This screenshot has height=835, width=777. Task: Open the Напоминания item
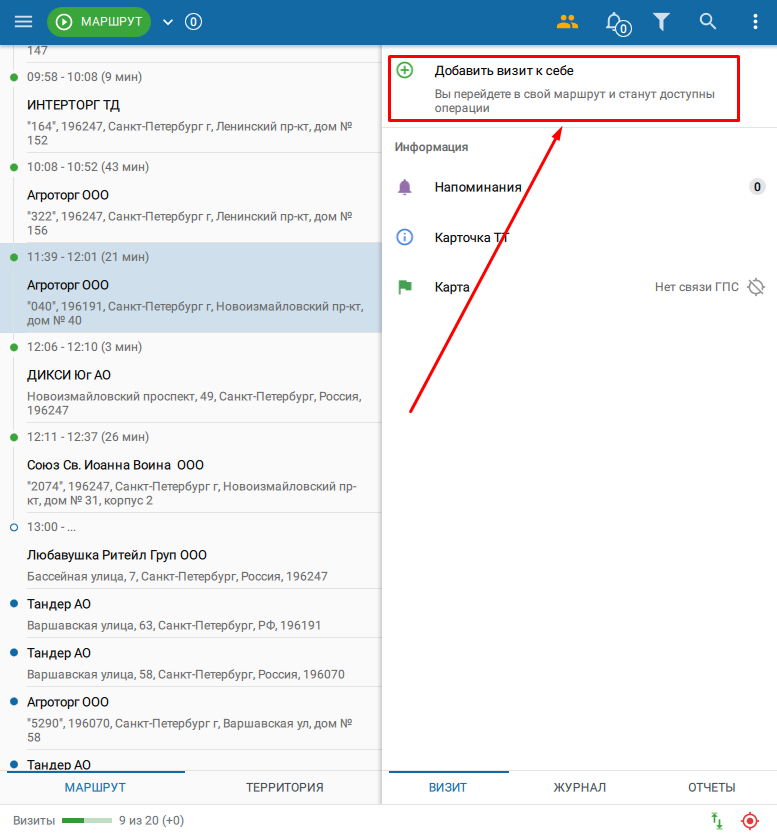[x=579, y=187]
